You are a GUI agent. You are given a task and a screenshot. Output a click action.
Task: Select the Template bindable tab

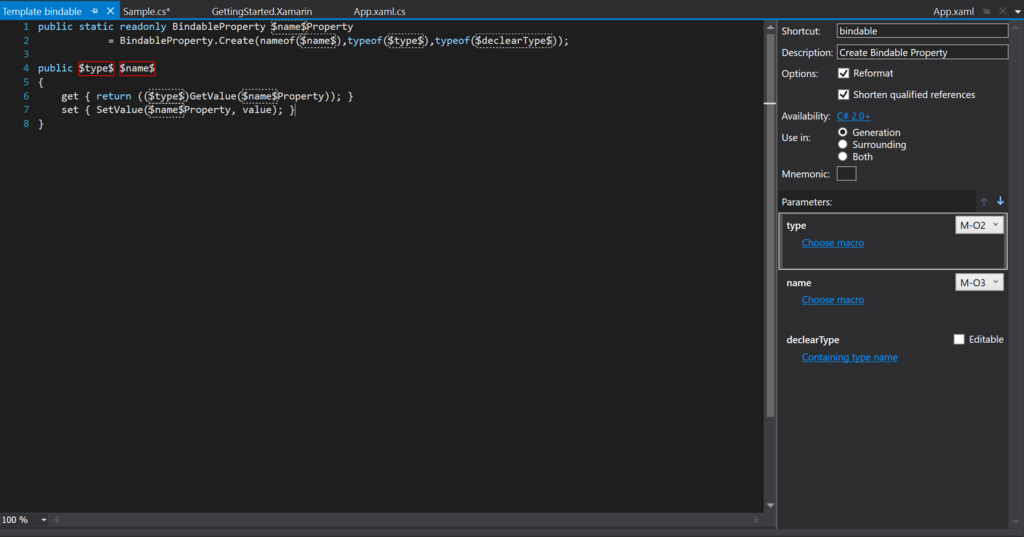click(42, 11)
